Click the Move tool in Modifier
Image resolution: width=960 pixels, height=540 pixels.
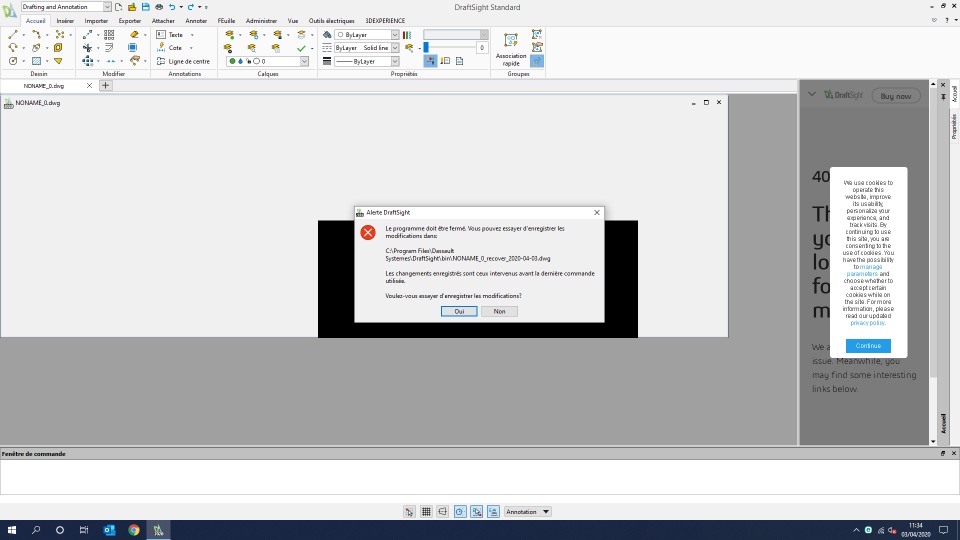pyautogui.click(x=88, y=61)
